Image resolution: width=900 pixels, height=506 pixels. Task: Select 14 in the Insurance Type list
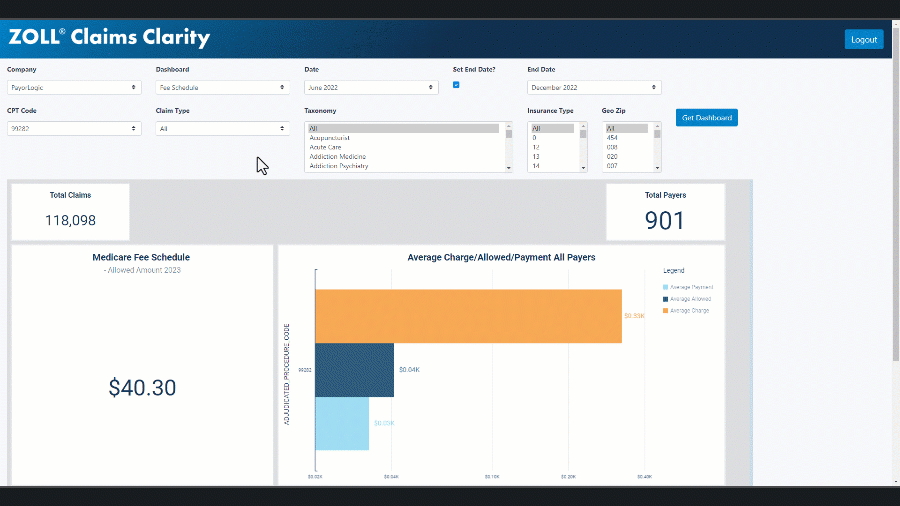tap(553, 166)
